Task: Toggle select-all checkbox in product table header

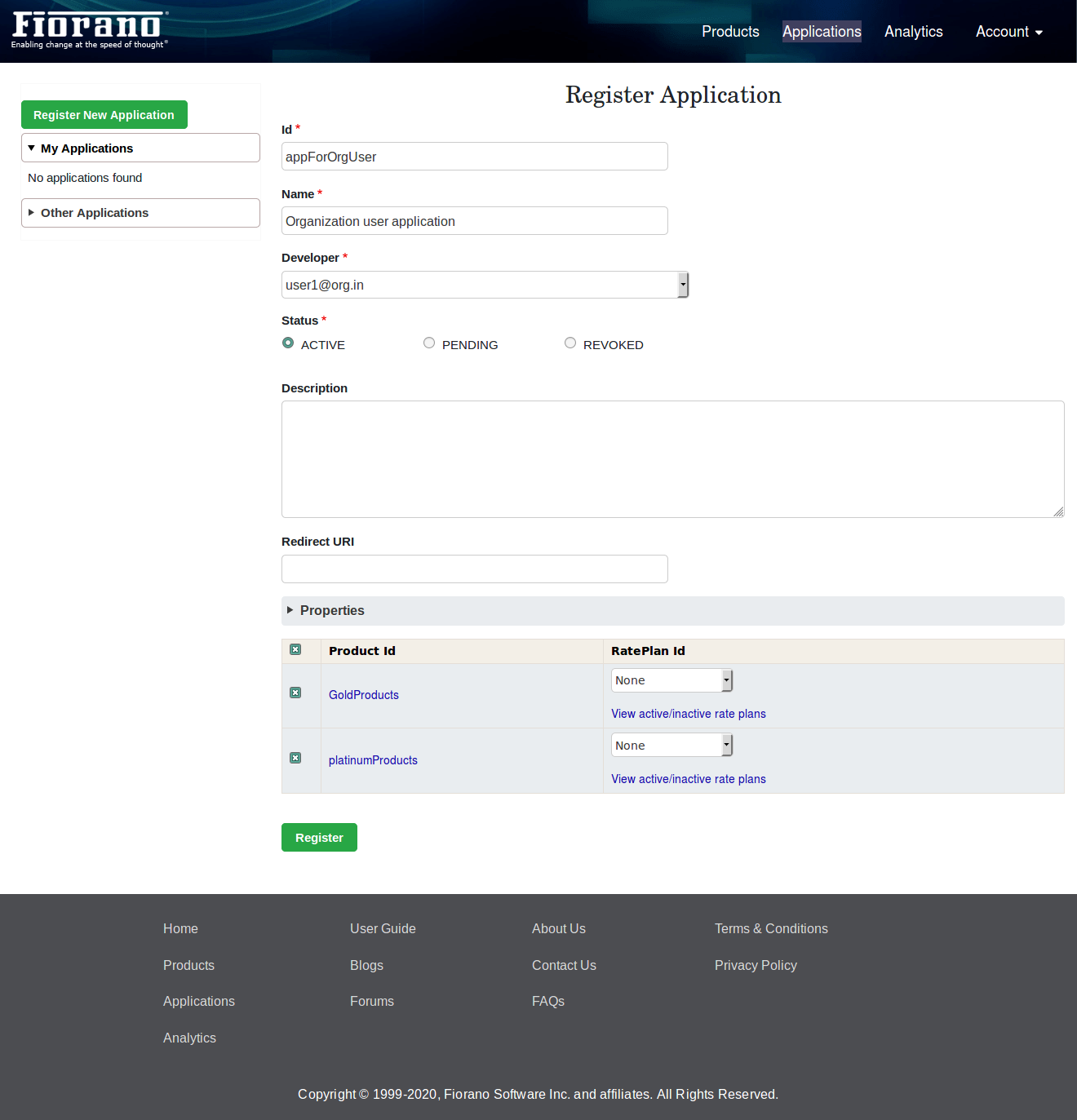Action: (295, 650)
